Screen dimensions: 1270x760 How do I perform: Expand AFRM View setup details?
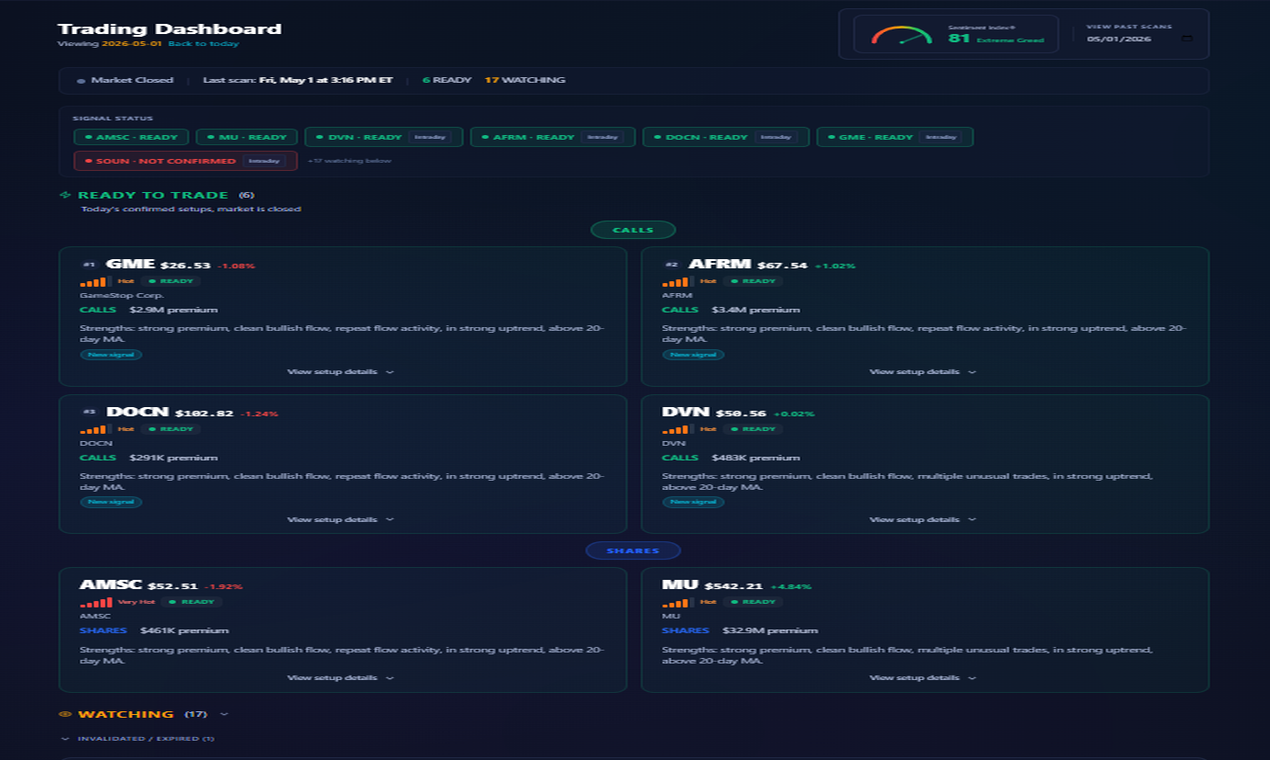click(923, 372)
